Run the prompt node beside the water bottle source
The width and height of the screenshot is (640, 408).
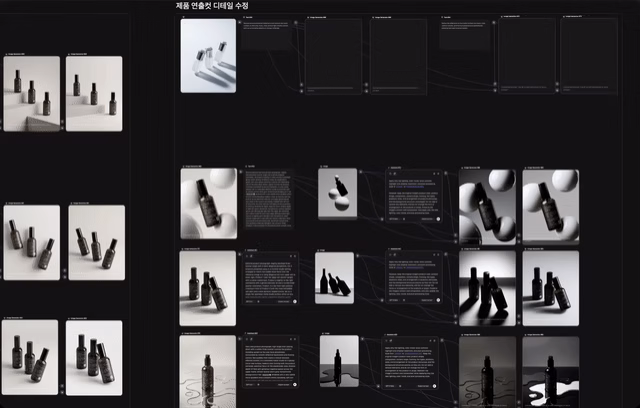(x=295, y=384)
